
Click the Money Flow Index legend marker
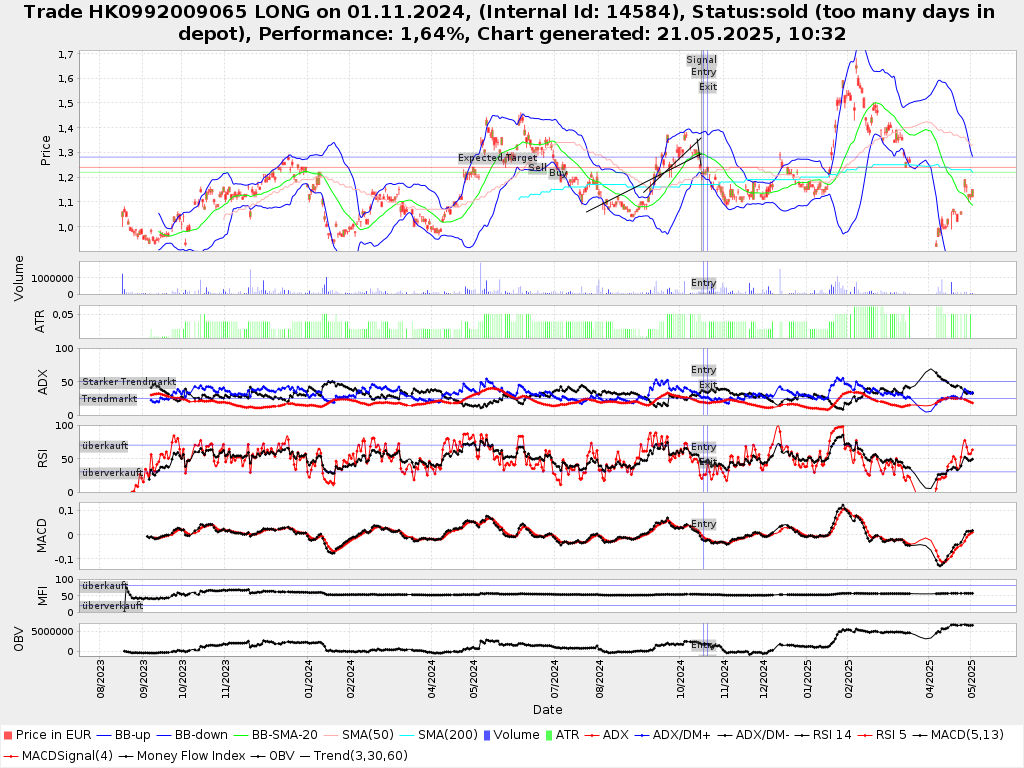[x=125, y=755]
